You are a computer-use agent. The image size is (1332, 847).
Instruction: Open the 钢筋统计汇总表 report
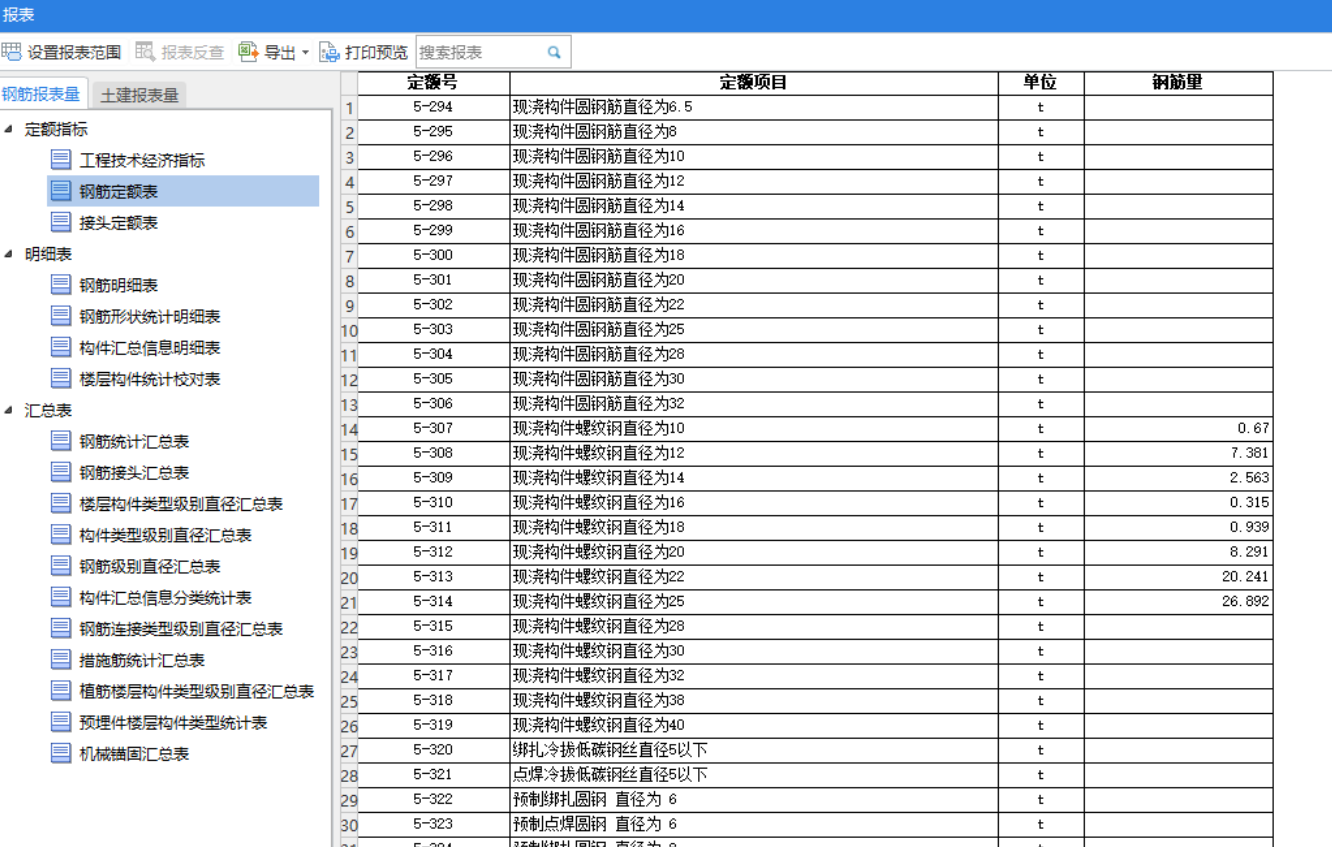point(134,441)
